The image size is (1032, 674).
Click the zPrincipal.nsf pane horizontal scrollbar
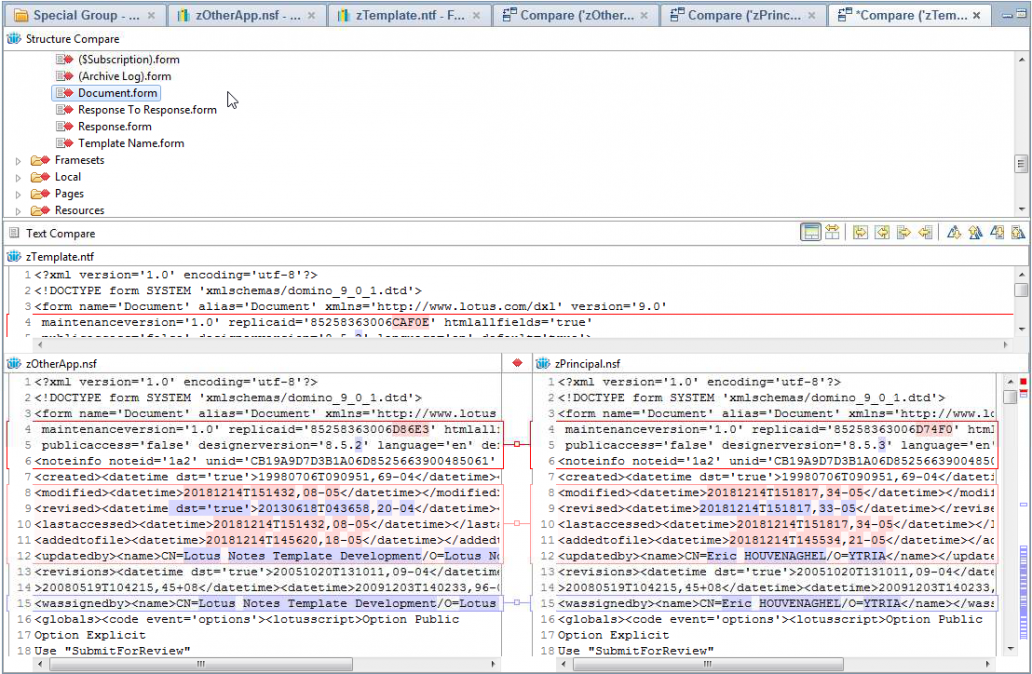point(708,664)
